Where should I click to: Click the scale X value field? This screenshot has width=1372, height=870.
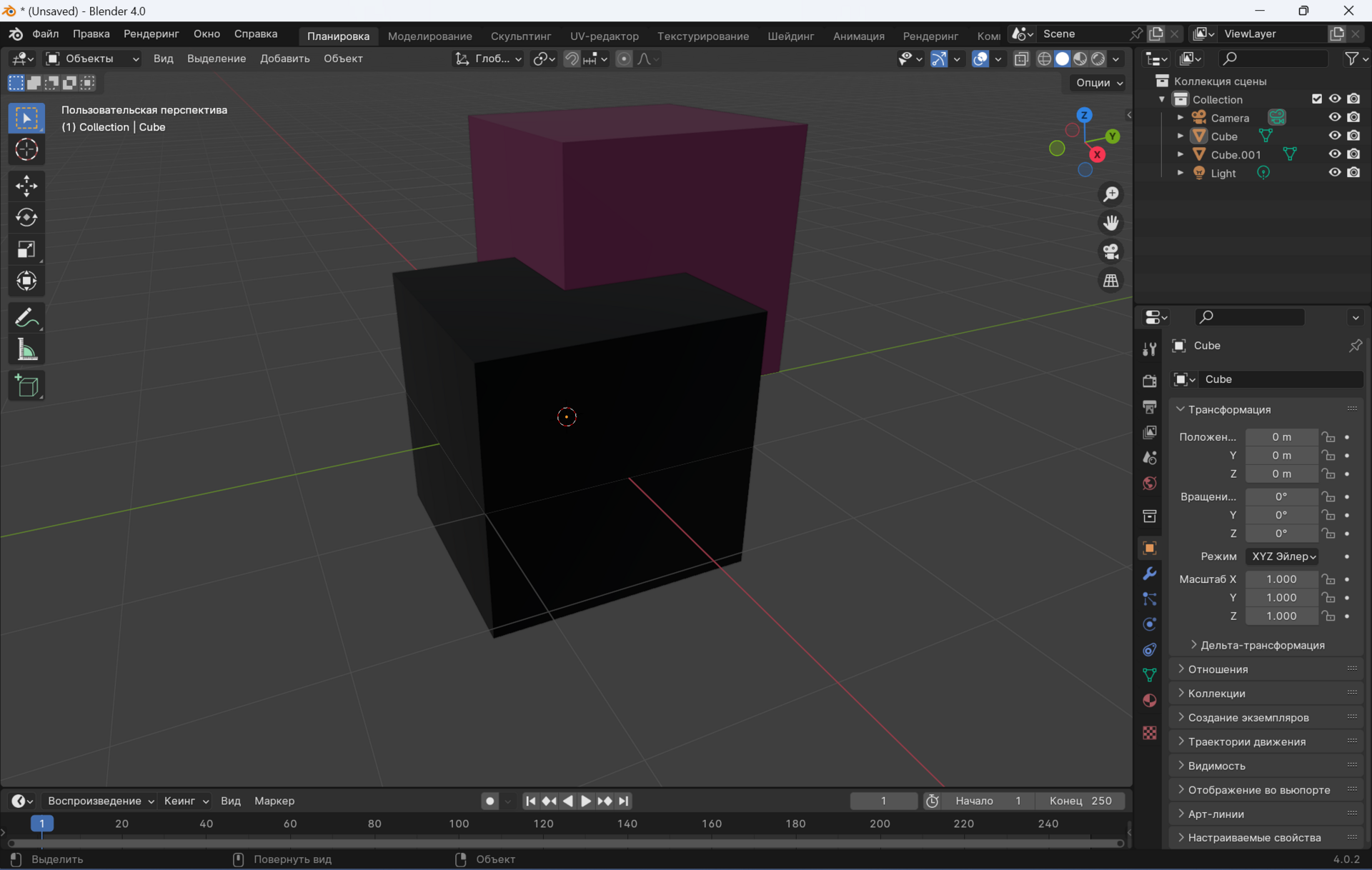coord(1281,579)
